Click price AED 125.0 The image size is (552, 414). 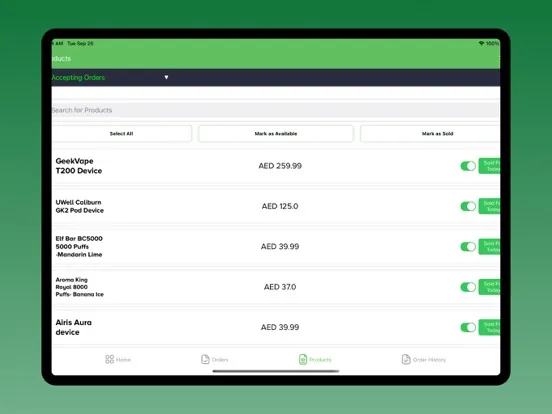280,206
